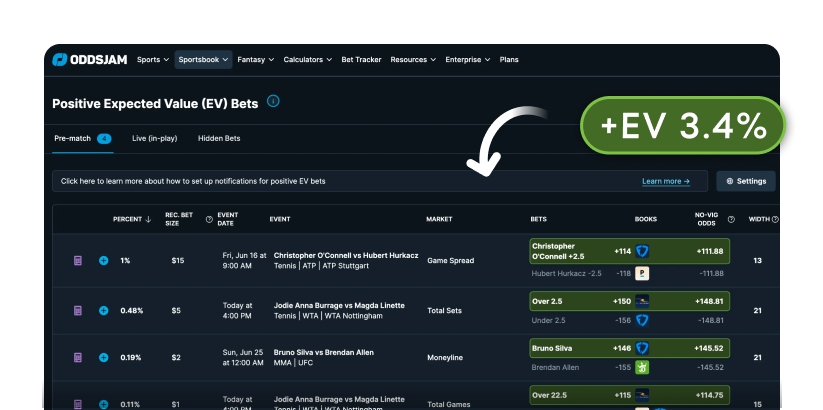This screenshot has width=823, height=410.
Task: Click the green DraftKings icon for Brendan Allen
Action: [642, 368]
